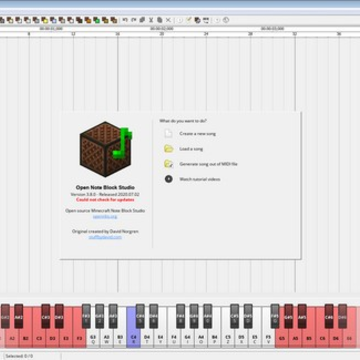The width and height of the screenshot is (360, 360).
Task: Select the Snare Drum instrument icon
Action: 10,20
